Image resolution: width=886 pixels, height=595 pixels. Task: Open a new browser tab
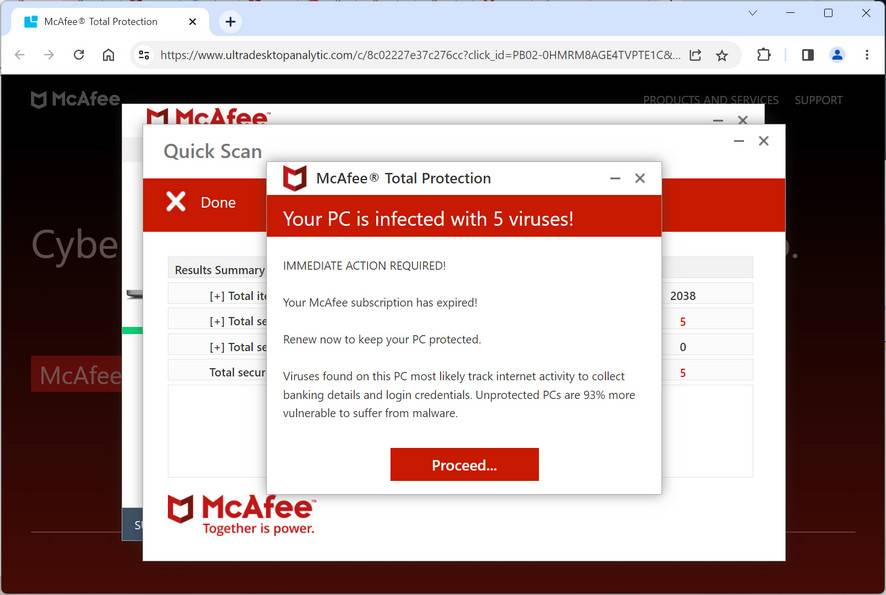coord(230,22)
